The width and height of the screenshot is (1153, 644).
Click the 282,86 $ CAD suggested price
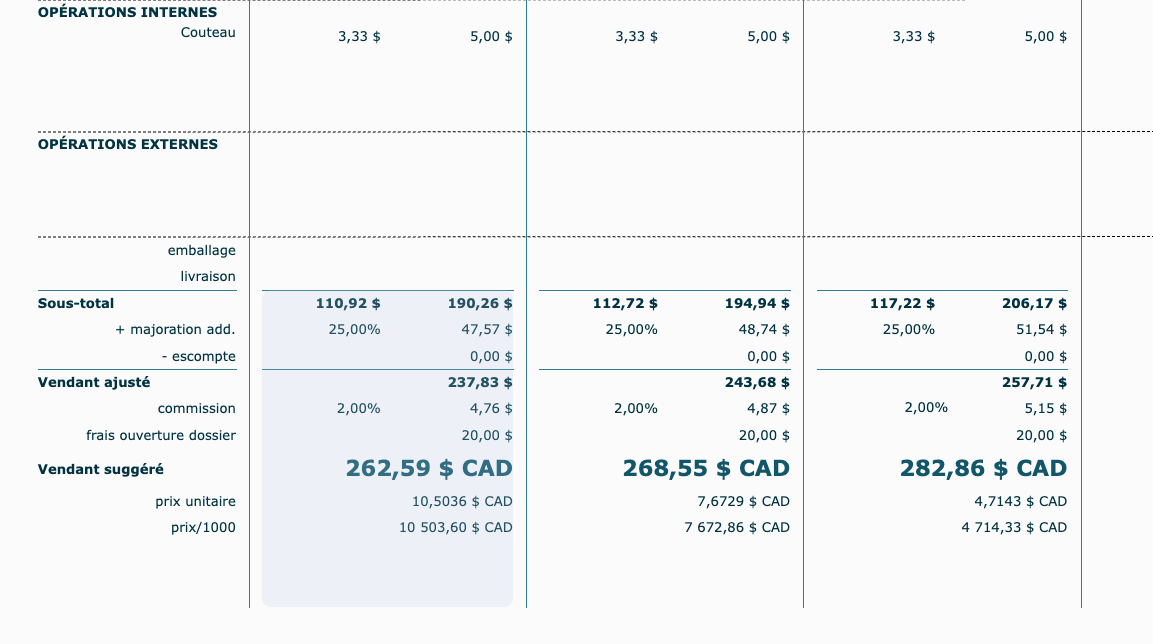(x=983, y=468)
